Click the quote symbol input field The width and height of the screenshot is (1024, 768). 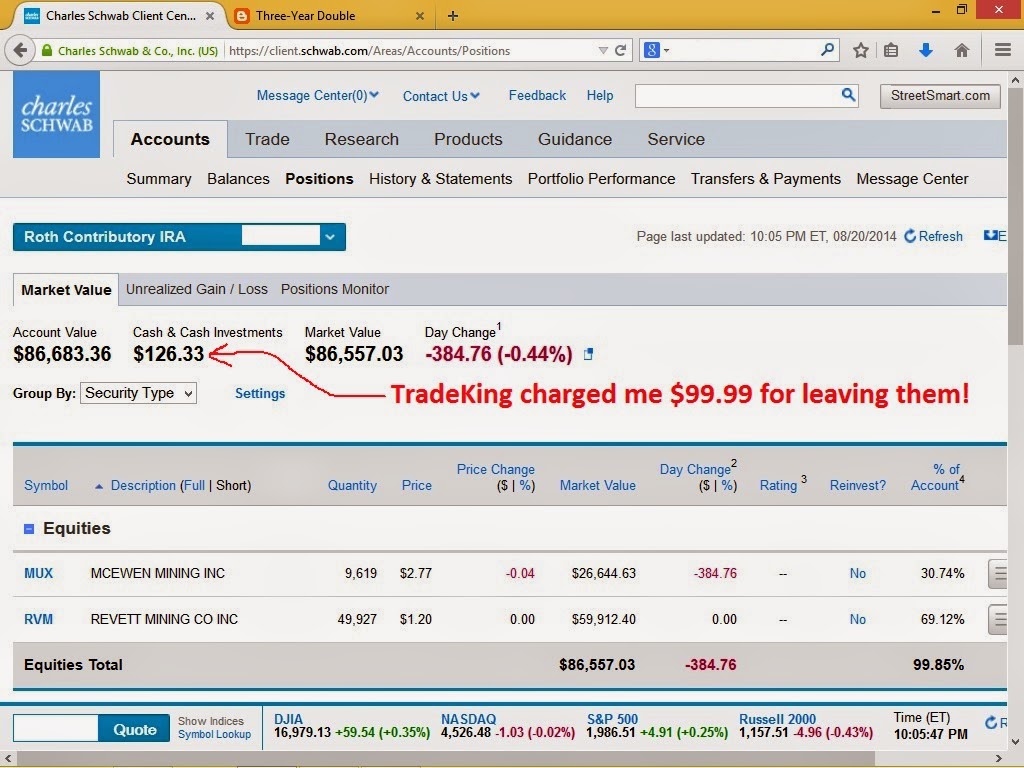coord(56,728)
